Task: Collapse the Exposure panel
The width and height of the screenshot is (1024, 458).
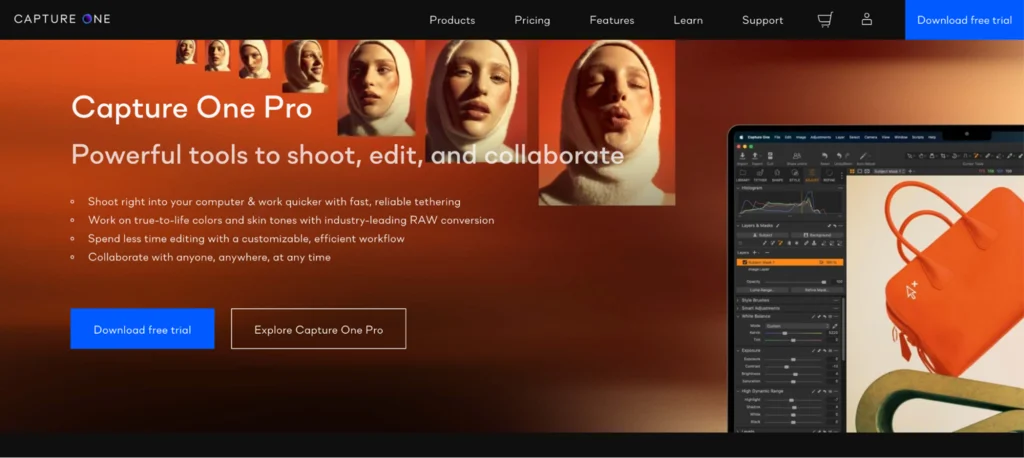Action: pos(738,351)
